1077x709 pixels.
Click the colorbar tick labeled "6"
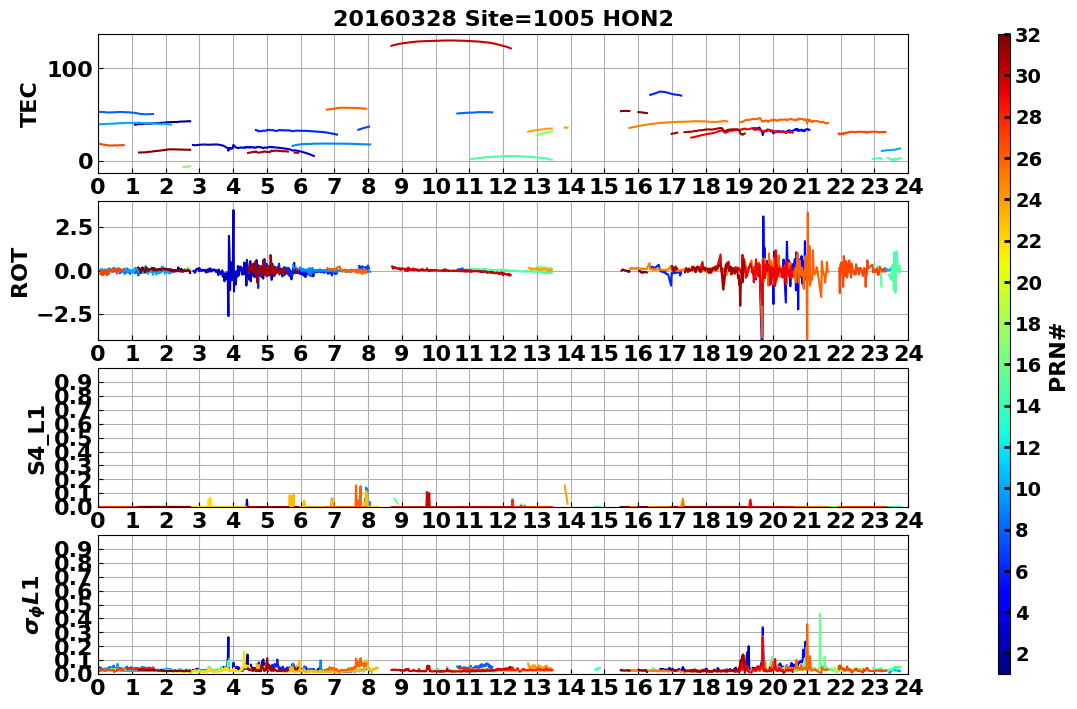1022,571
